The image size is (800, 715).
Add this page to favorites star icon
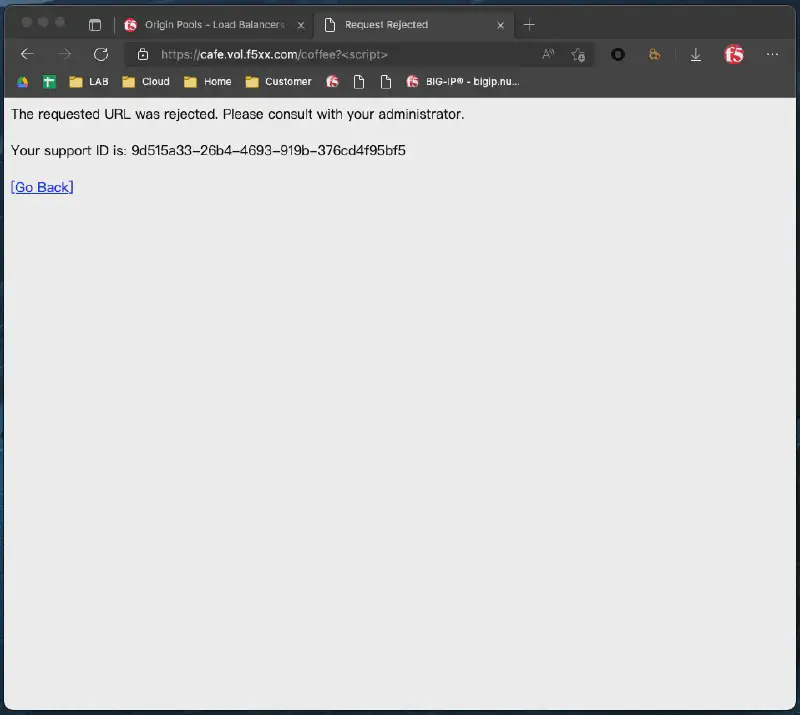578,55
